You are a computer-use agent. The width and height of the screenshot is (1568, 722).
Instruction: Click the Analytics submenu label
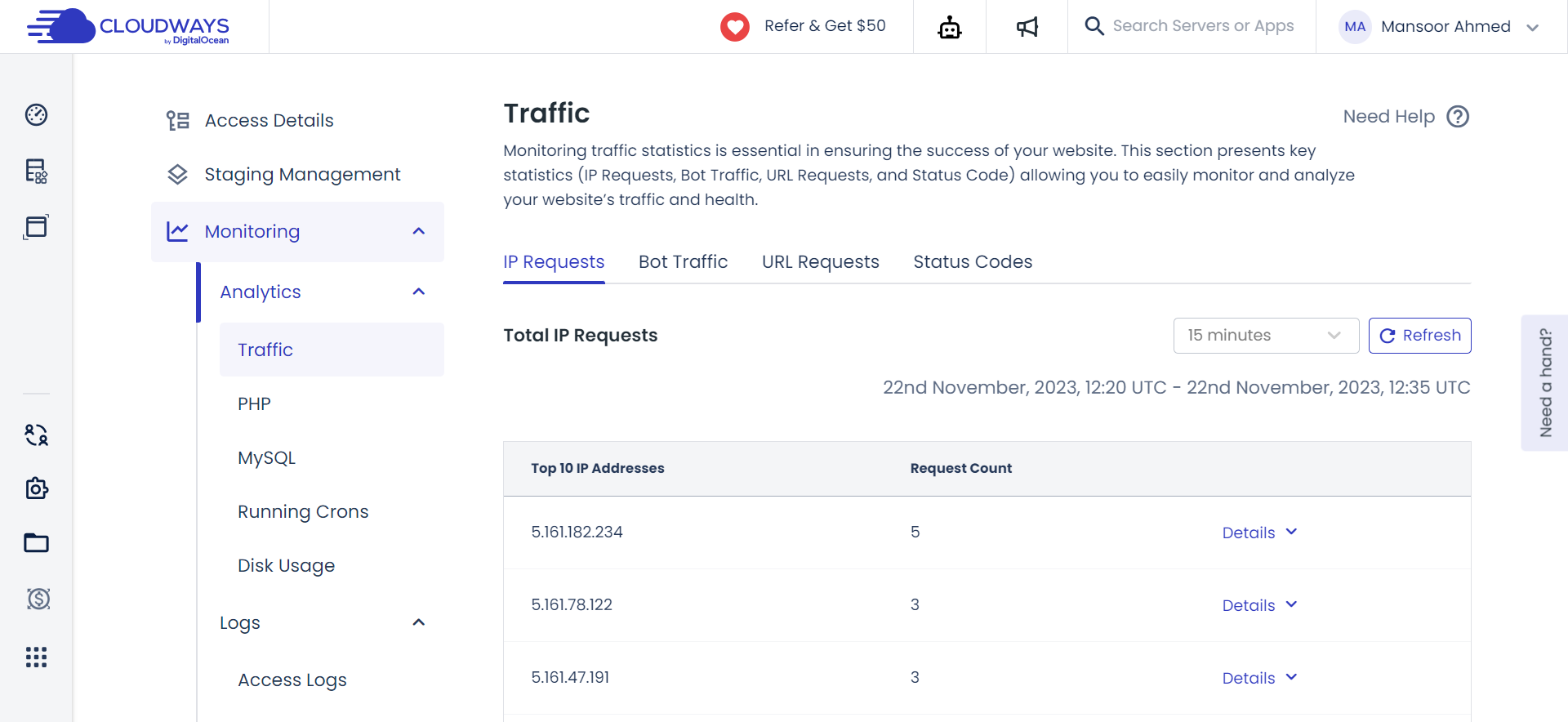(x=261, y=292)
